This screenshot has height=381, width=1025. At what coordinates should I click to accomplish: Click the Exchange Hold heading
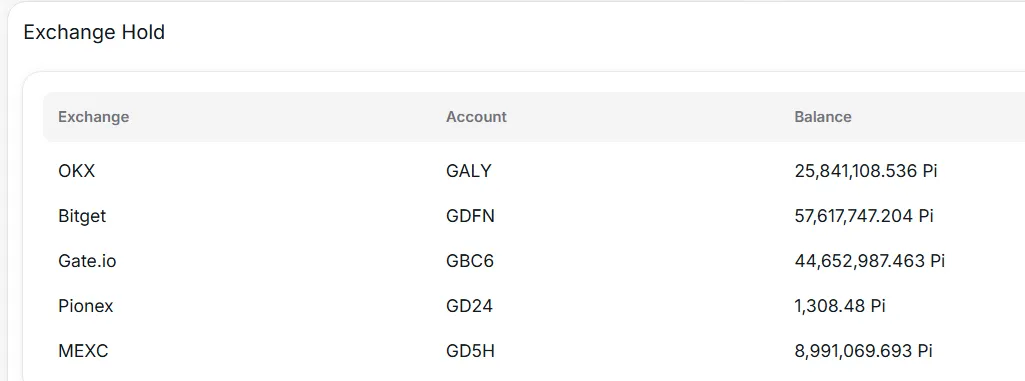point(94,32)
